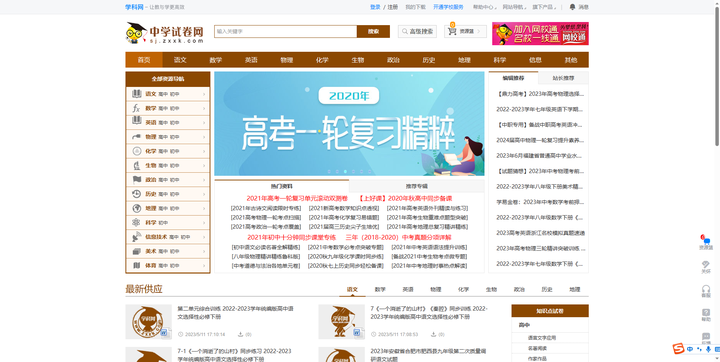Open 【上好课】2020年秋高中同步备课 link
This screenshot has height=362, width=720.
(x=405, y=198)
